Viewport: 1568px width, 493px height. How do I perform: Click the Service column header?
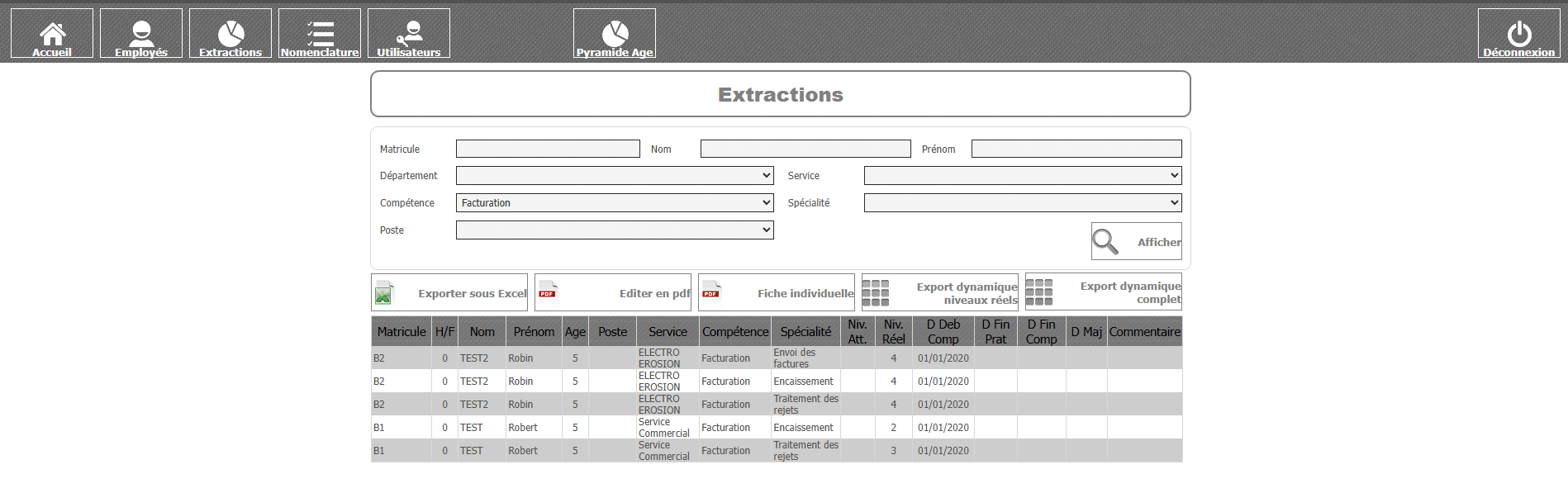coord(668,331)
